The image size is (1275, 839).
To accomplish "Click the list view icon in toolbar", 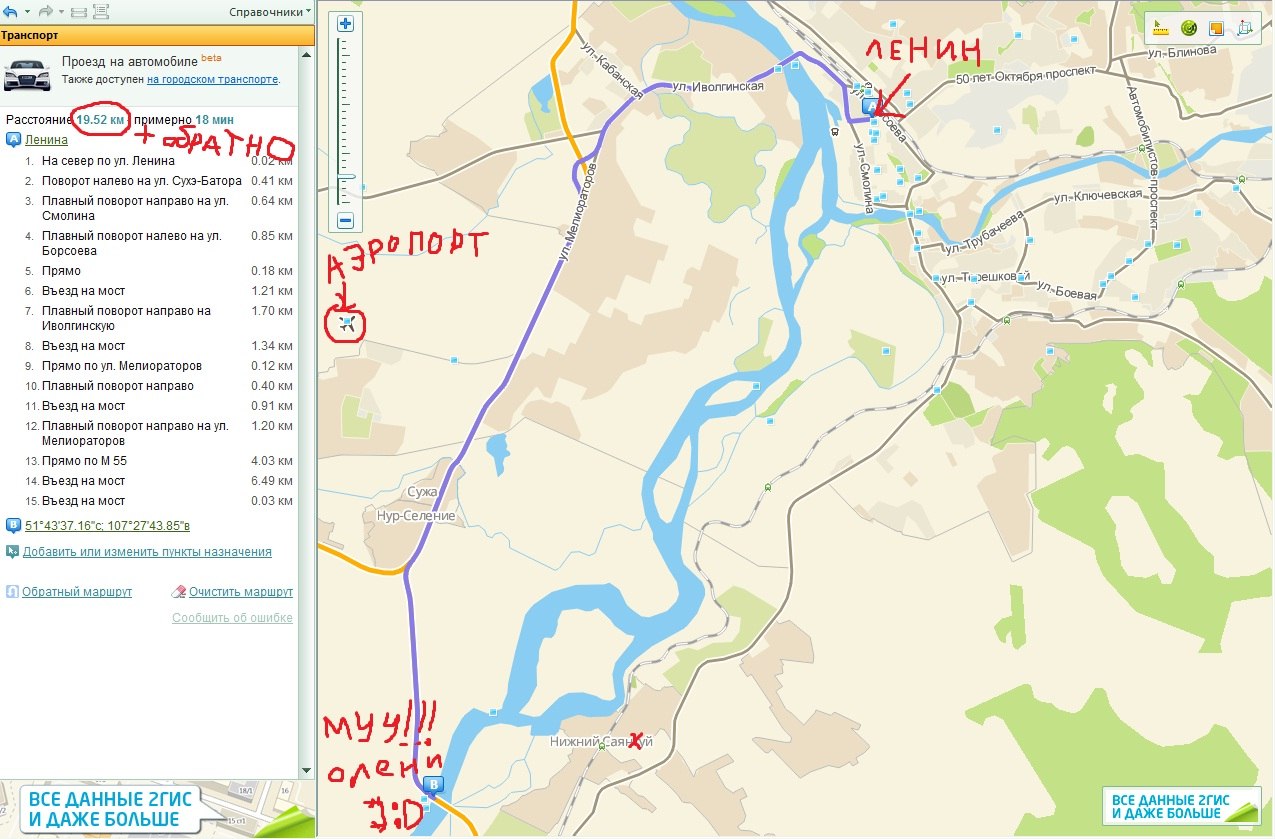I will [101, 11].
